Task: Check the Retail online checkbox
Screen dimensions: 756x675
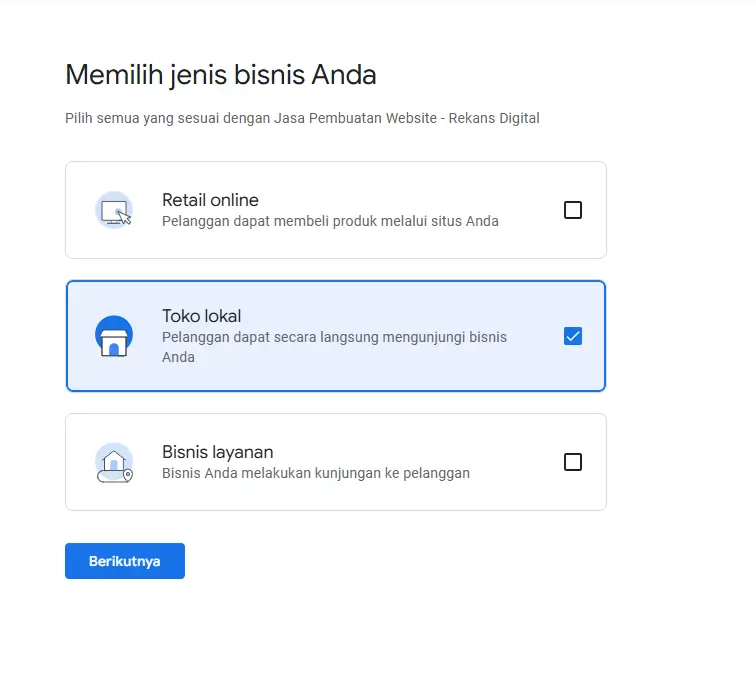Action: (x=573, y=210)
